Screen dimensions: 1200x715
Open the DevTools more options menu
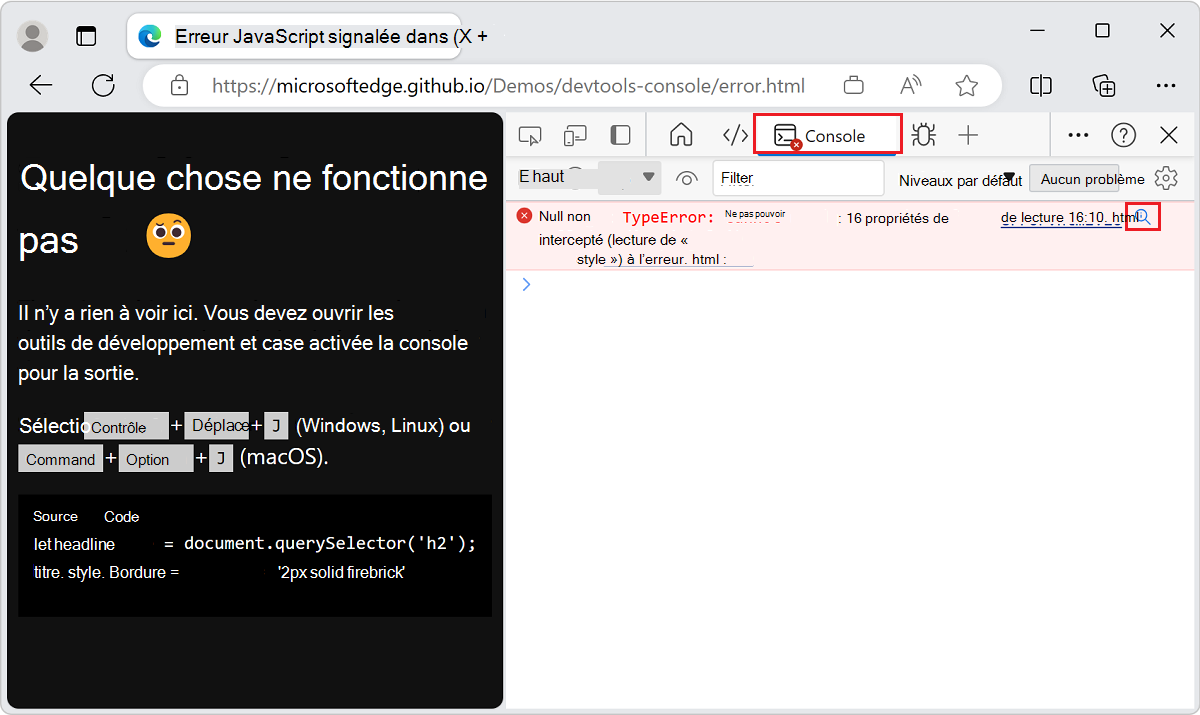(x=1078, y=134)
